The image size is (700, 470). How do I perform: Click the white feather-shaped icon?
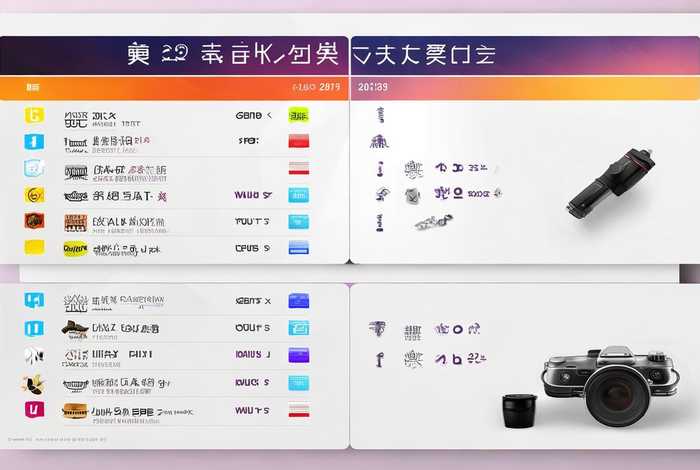coord(33,356)
